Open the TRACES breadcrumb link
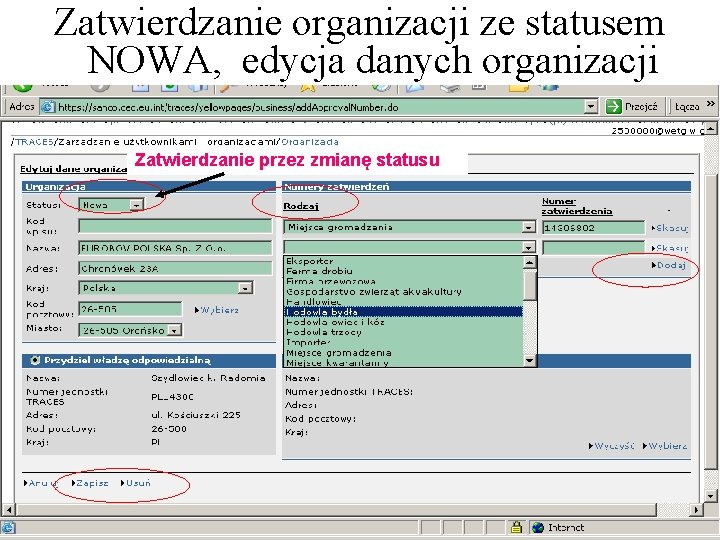 pyautogui.click(x=34, y=142)
